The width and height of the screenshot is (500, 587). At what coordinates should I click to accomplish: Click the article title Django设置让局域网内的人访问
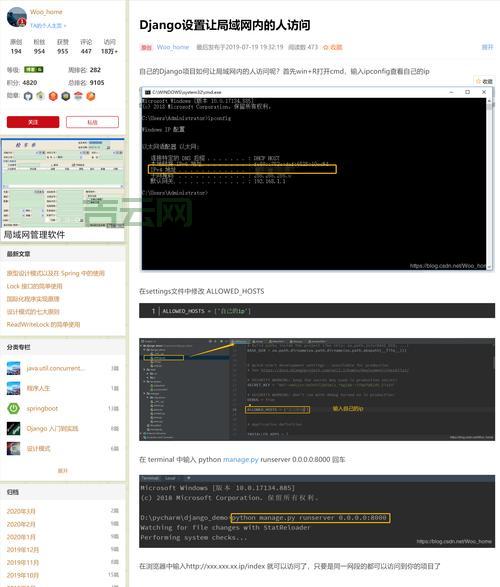(x=225, y=25)
